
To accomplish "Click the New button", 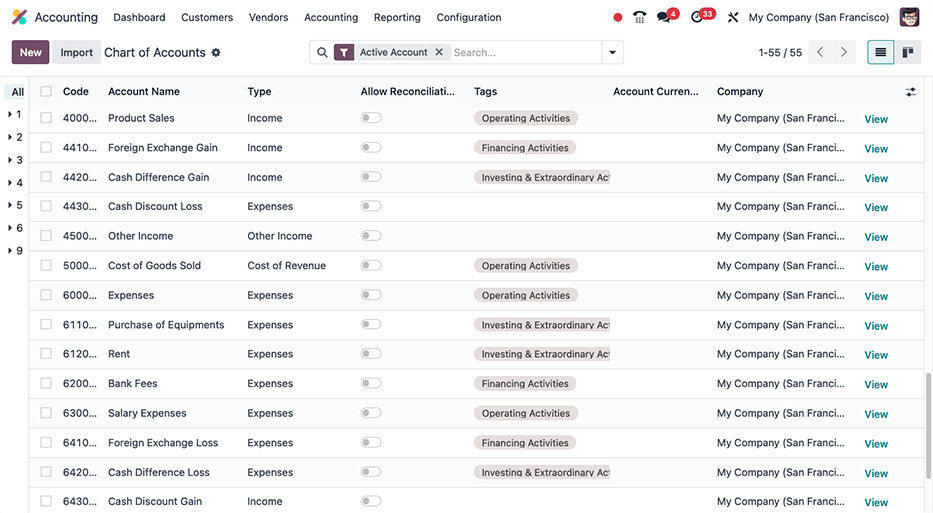I will tap(30, 52).
